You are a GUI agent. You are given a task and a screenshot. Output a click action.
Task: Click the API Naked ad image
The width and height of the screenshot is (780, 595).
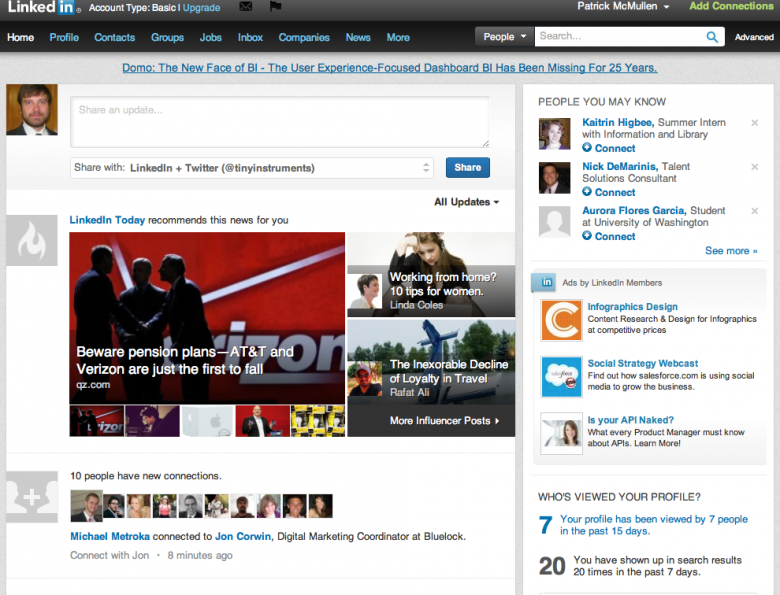click(x=562, y=433)
